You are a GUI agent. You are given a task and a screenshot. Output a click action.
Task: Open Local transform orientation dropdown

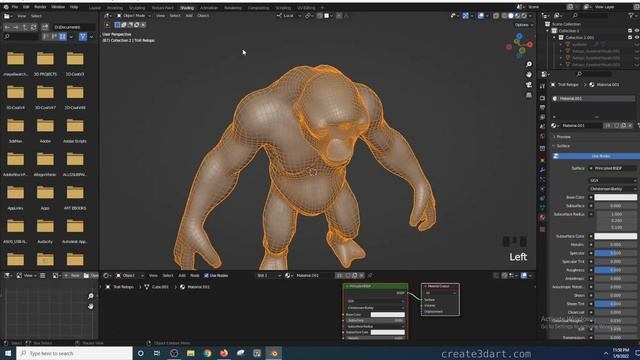(289, 16)
